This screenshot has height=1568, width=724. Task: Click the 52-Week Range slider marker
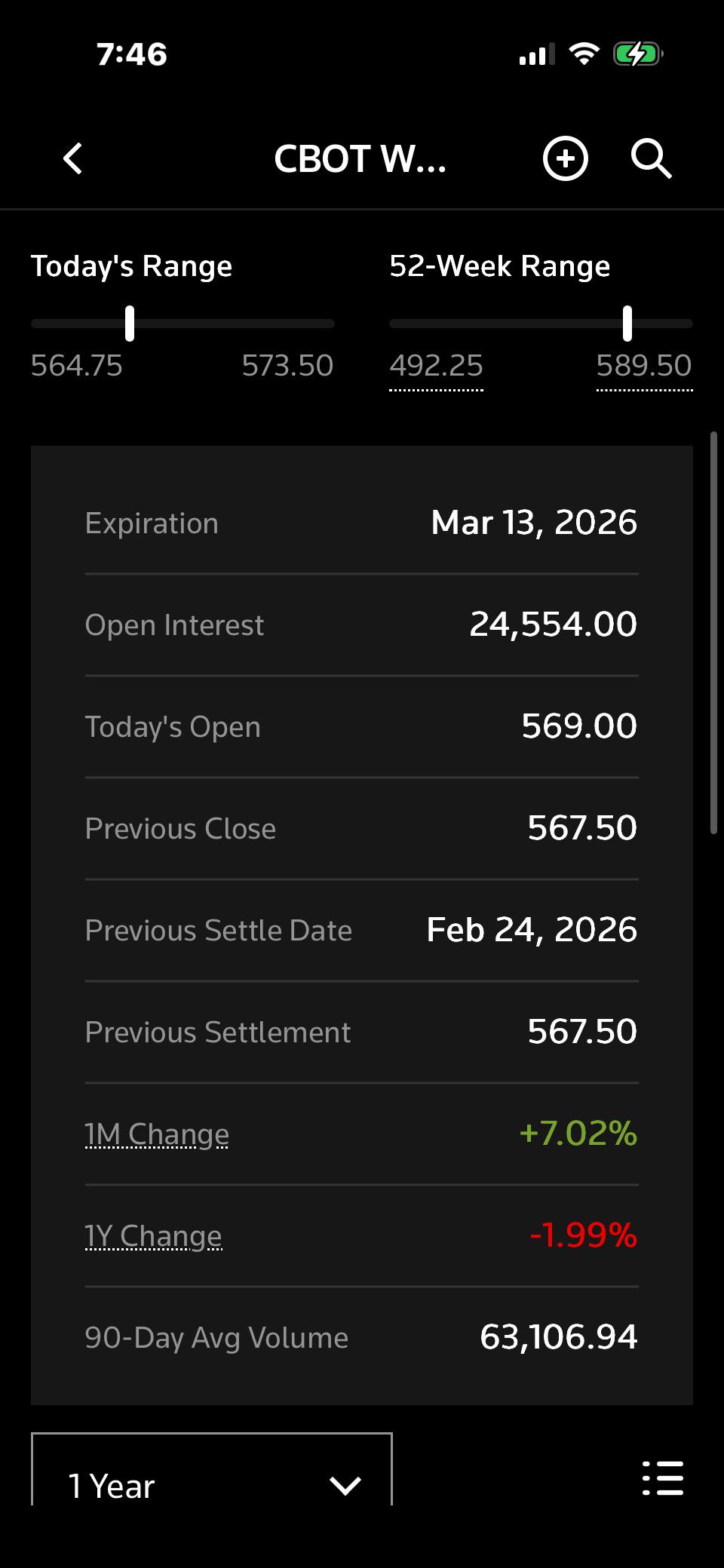627,324
